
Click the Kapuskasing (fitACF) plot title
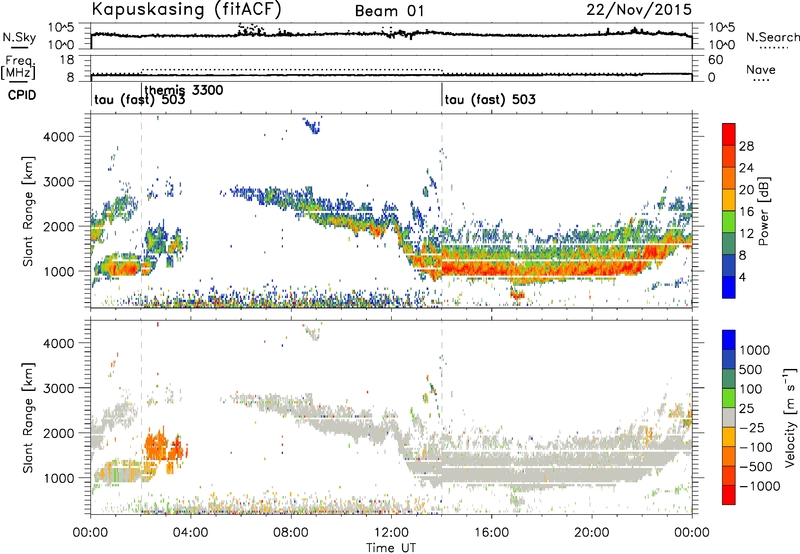pyautogui.click(x=186, y=9)
